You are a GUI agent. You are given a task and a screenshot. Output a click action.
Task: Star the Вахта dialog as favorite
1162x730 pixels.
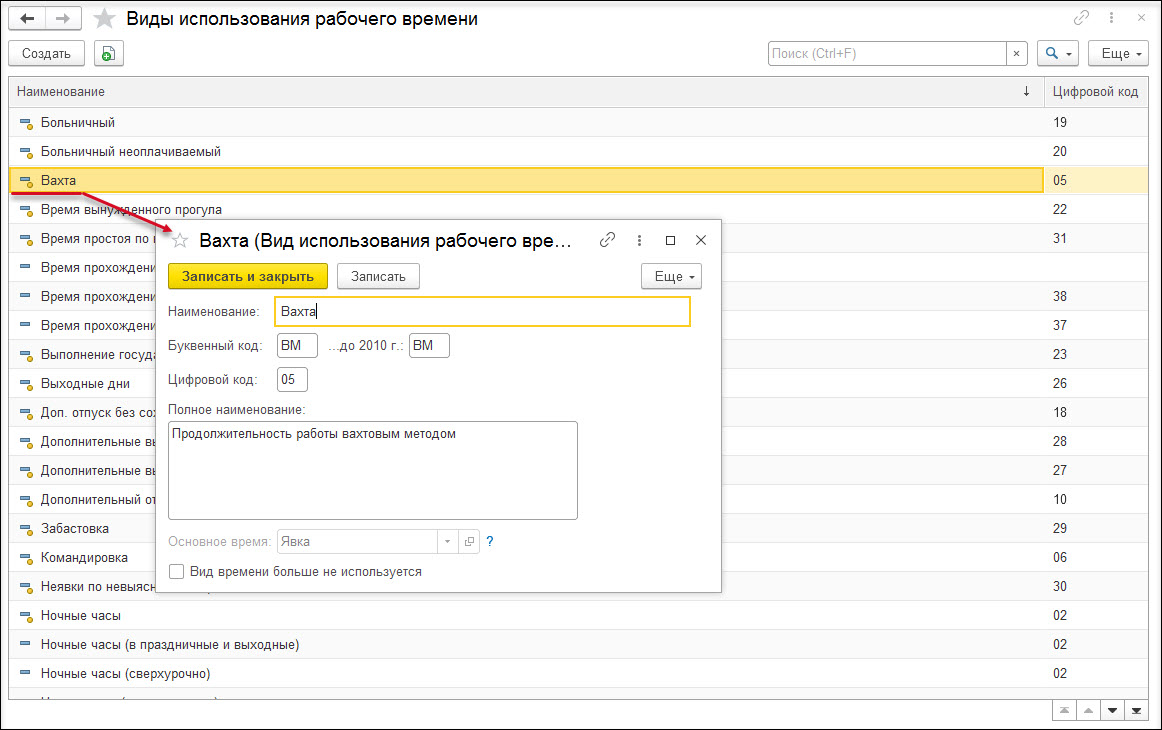click(x=180, y=240)
